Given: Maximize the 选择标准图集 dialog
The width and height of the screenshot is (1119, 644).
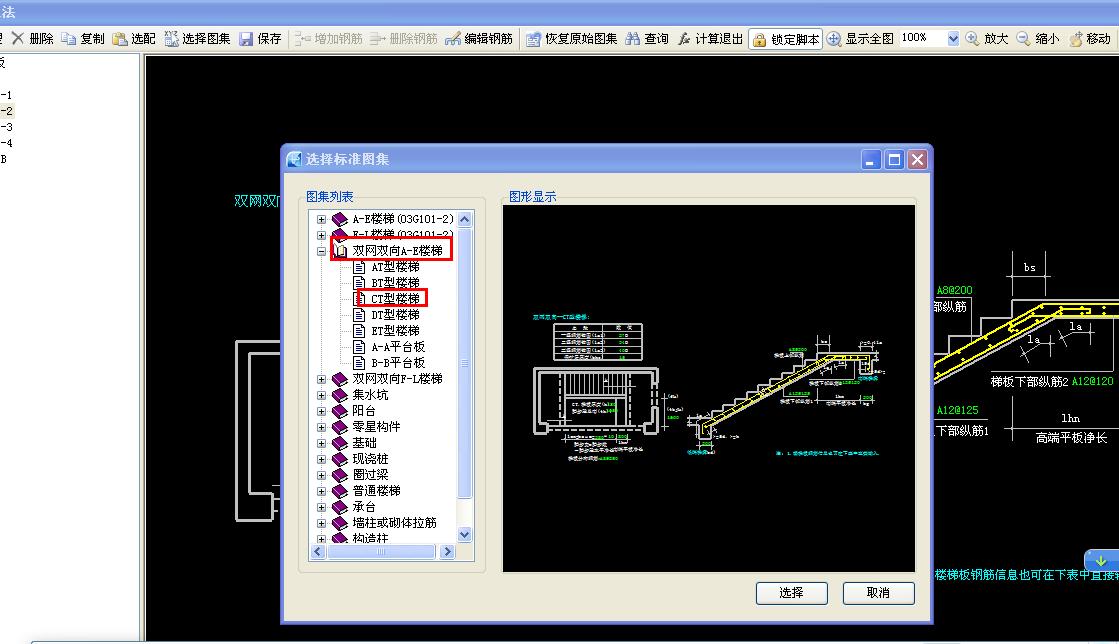Looking at the screenshot, I should (x=893, y=159).
